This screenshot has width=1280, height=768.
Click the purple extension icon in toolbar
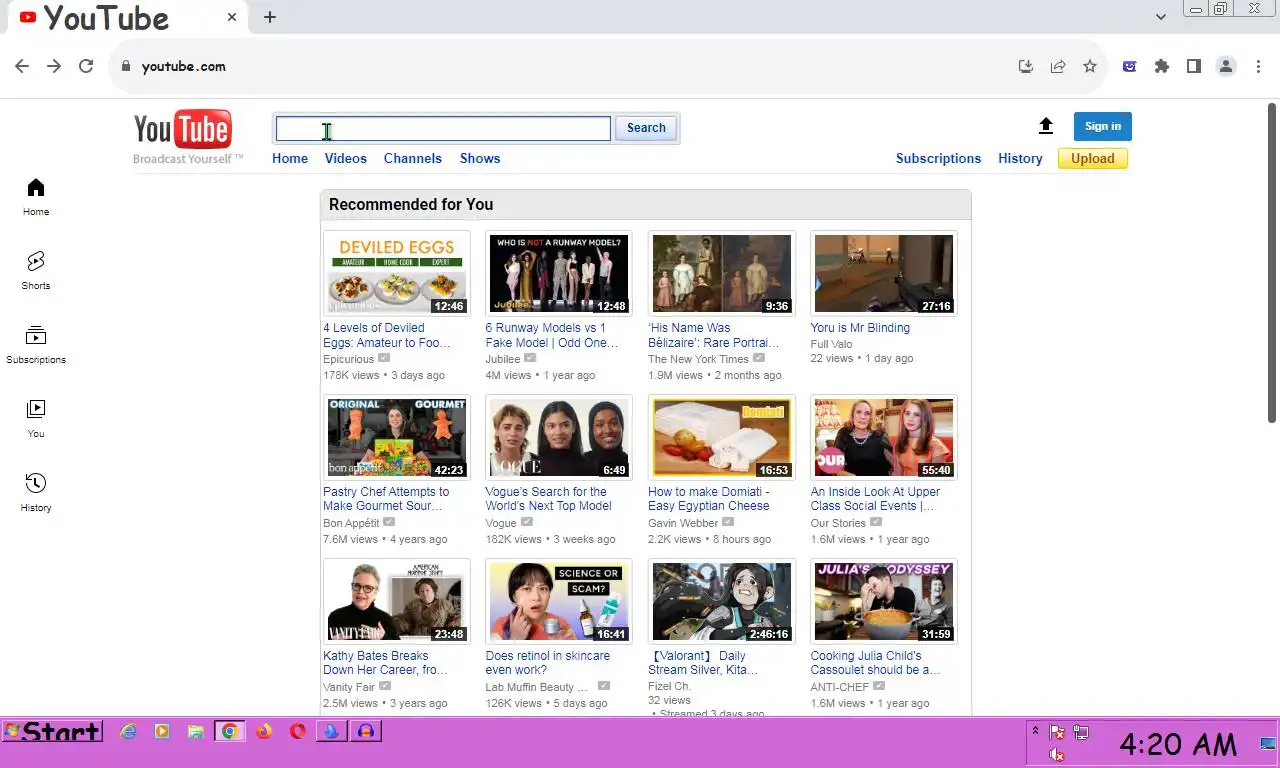pos(1129,66)
